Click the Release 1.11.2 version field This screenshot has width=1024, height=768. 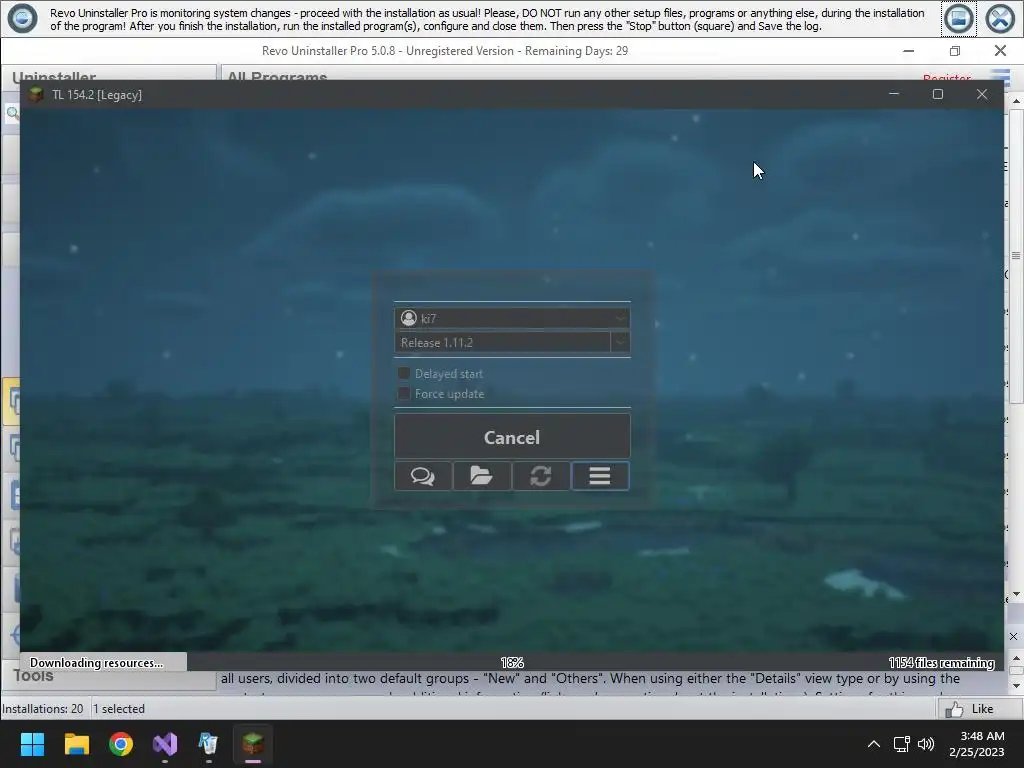click(502, 342)
